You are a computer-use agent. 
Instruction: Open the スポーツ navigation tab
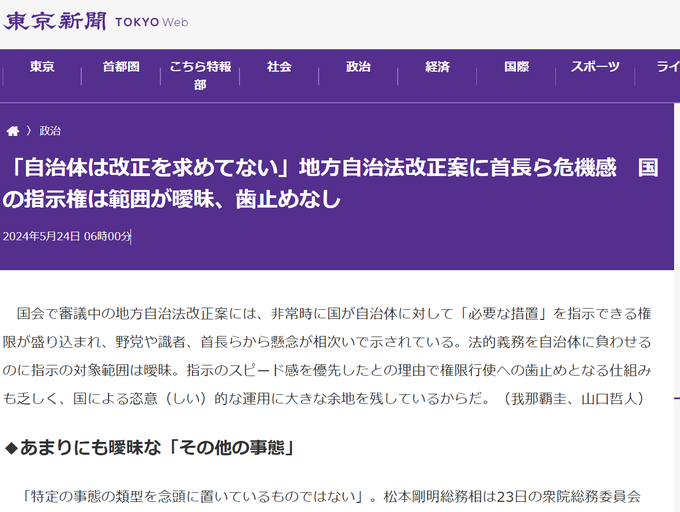click(595, 67)
